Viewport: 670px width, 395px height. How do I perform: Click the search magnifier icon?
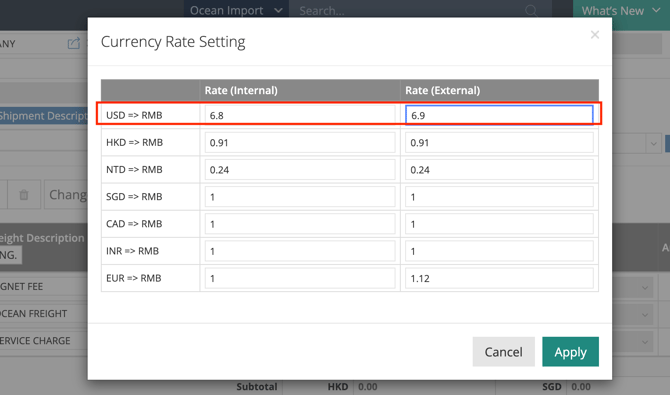click(531, 10)
